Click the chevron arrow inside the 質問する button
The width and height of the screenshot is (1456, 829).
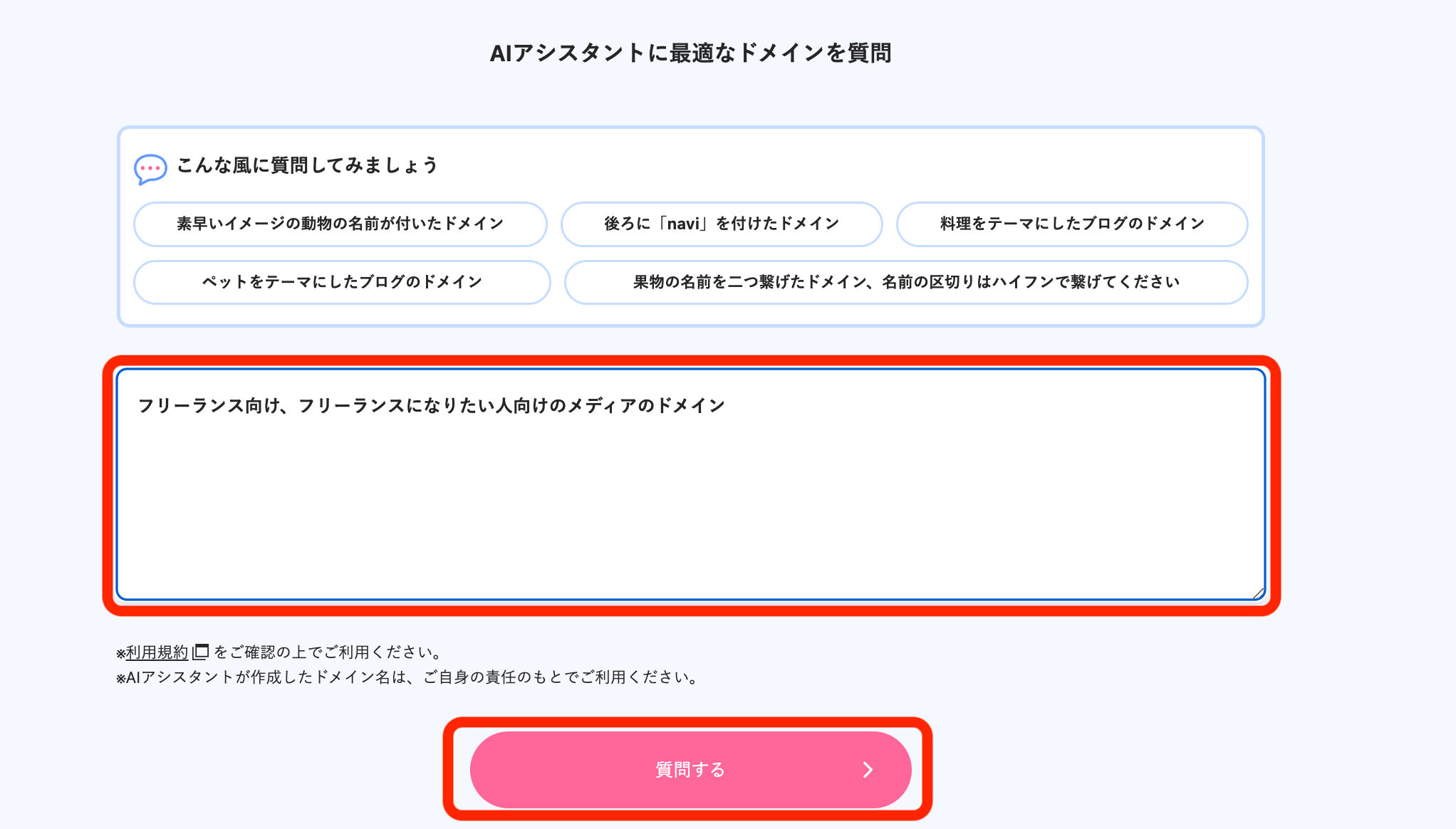coord(868,770)
